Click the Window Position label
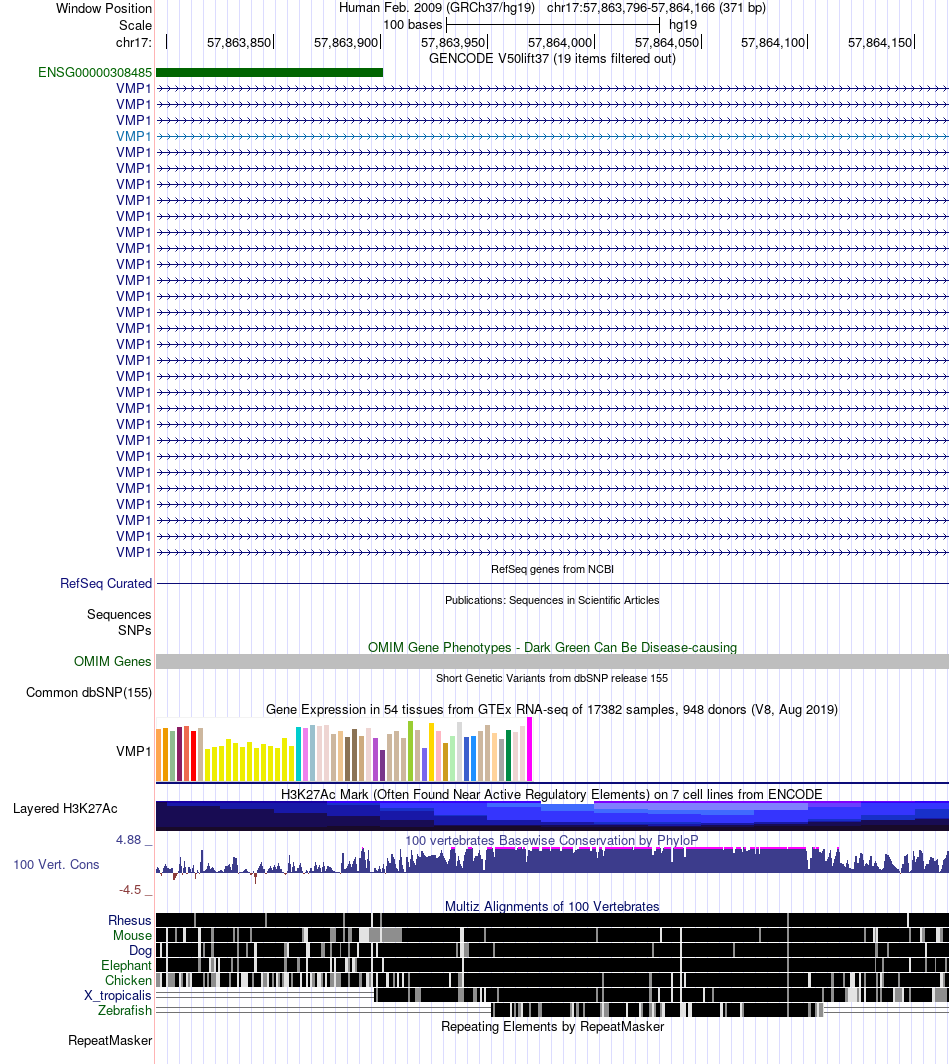 (103, 9)
